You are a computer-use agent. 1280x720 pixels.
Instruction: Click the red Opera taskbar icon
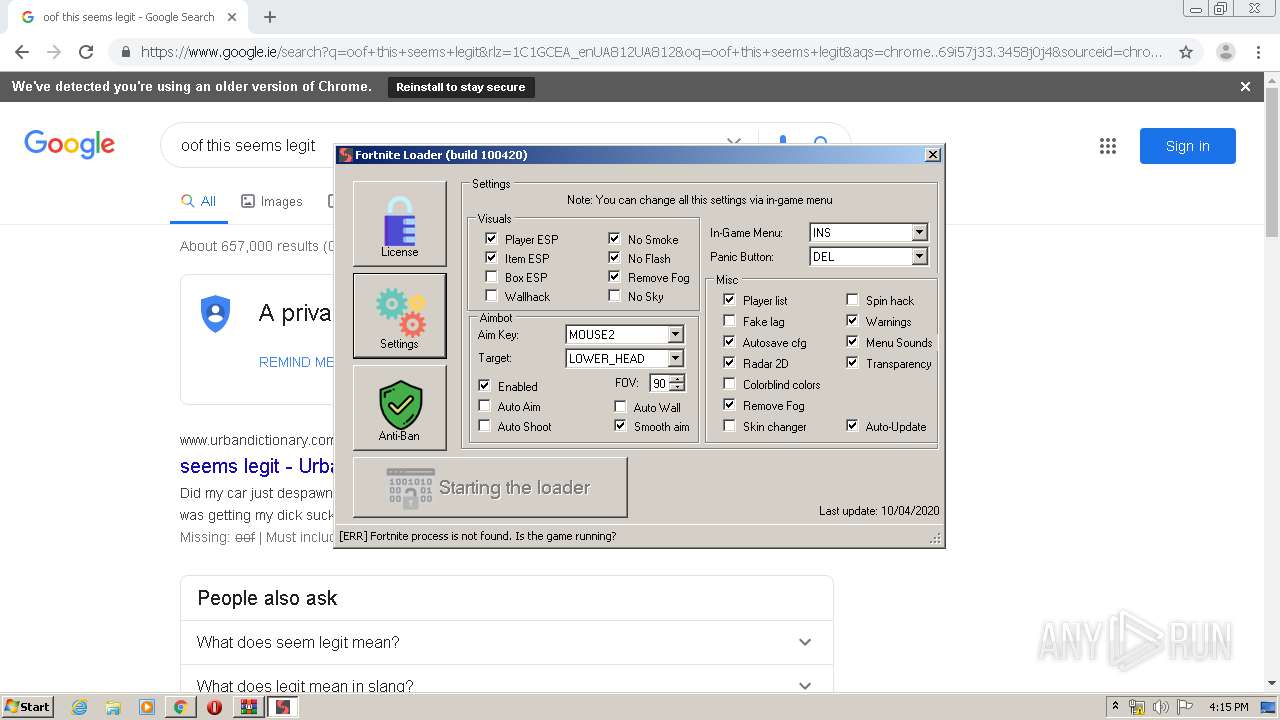pos(214,707)
